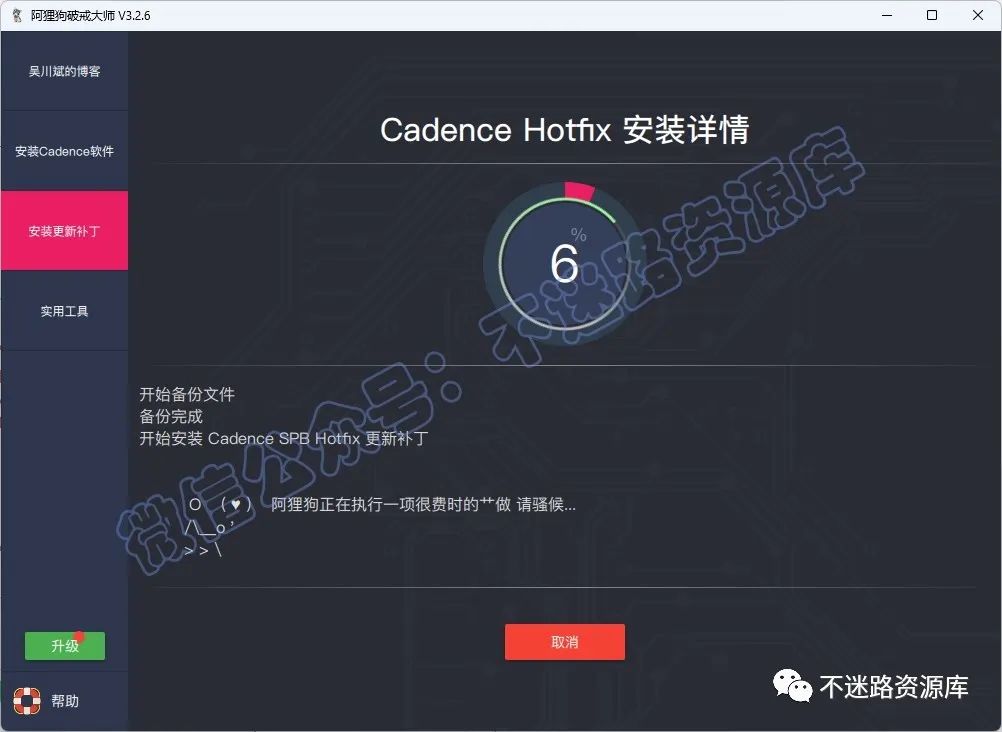
Task: Minimize the application window
Action: tap(887, 15)
